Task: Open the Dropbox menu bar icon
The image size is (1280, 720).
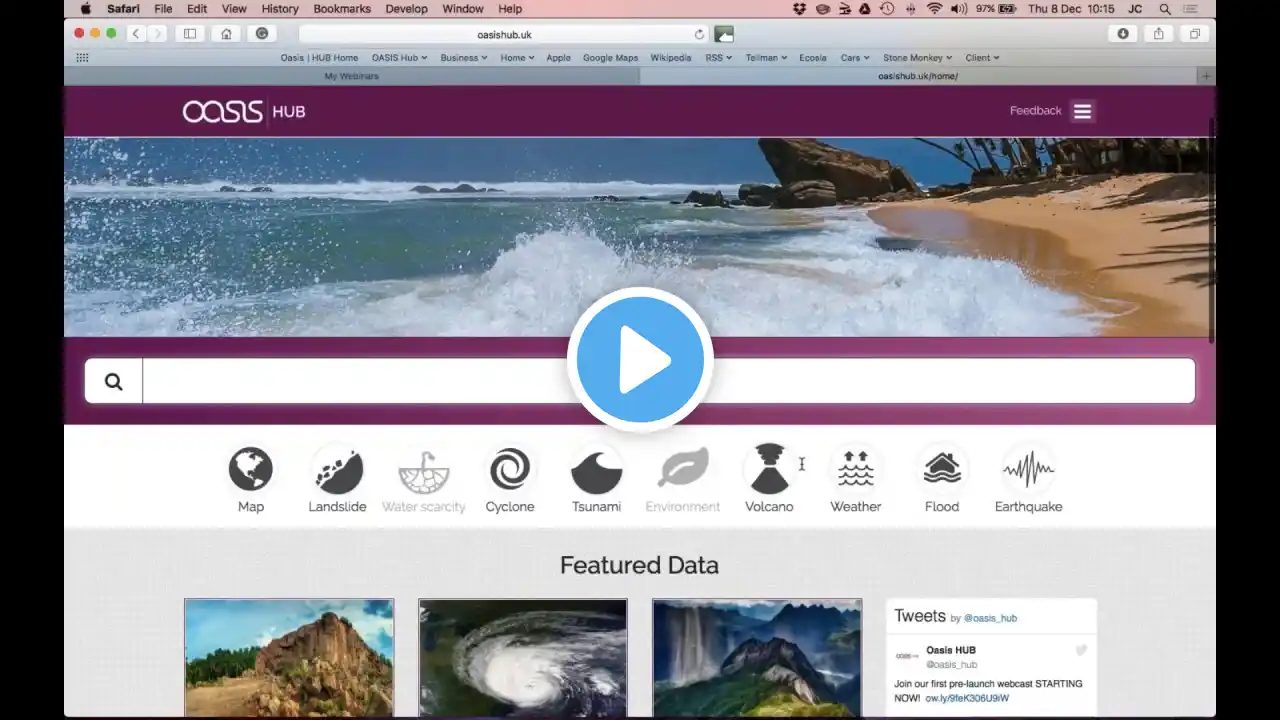Action: pos(799,9)
